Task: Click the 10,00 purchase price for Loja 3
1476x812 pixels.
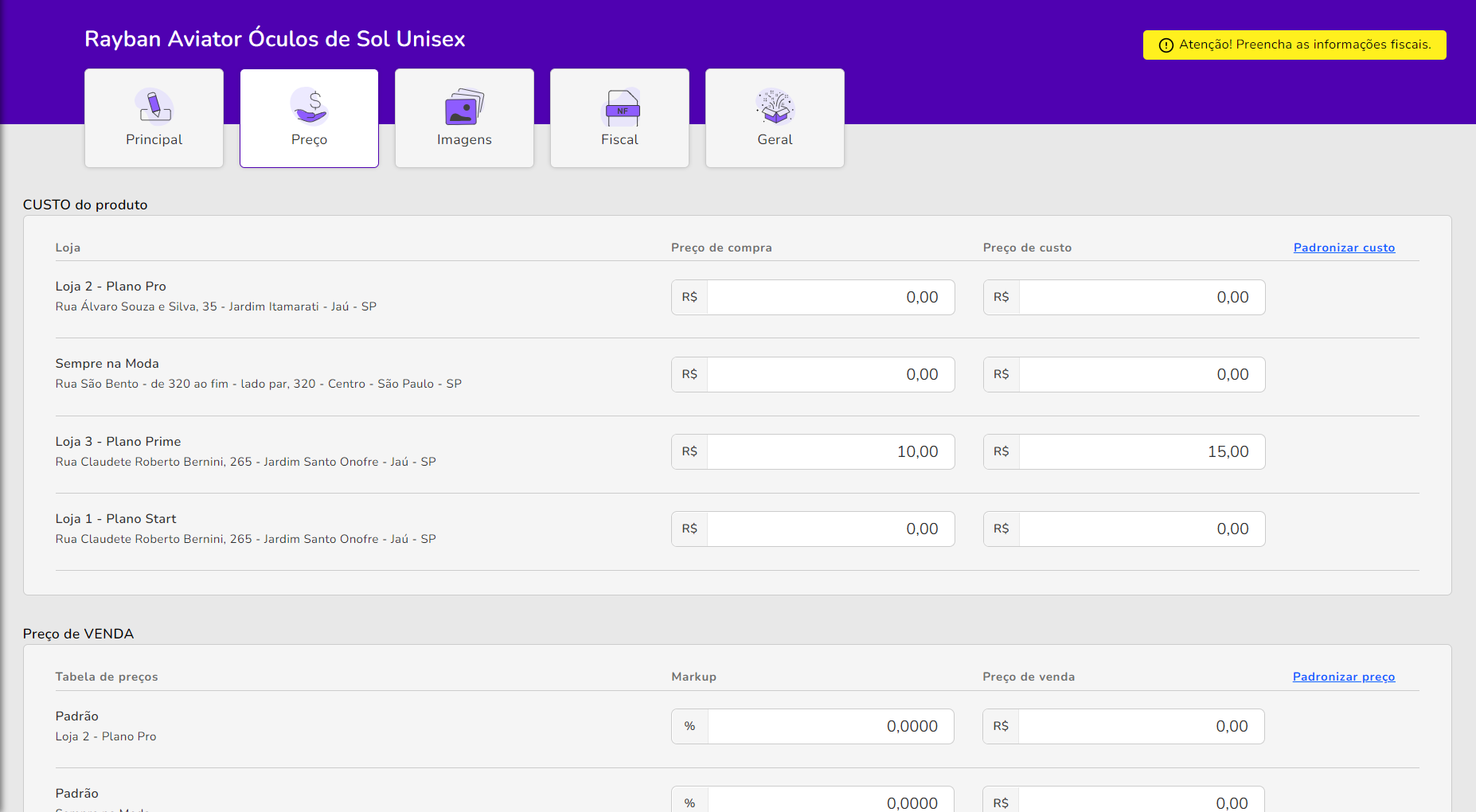Action: tap(813, 451)
